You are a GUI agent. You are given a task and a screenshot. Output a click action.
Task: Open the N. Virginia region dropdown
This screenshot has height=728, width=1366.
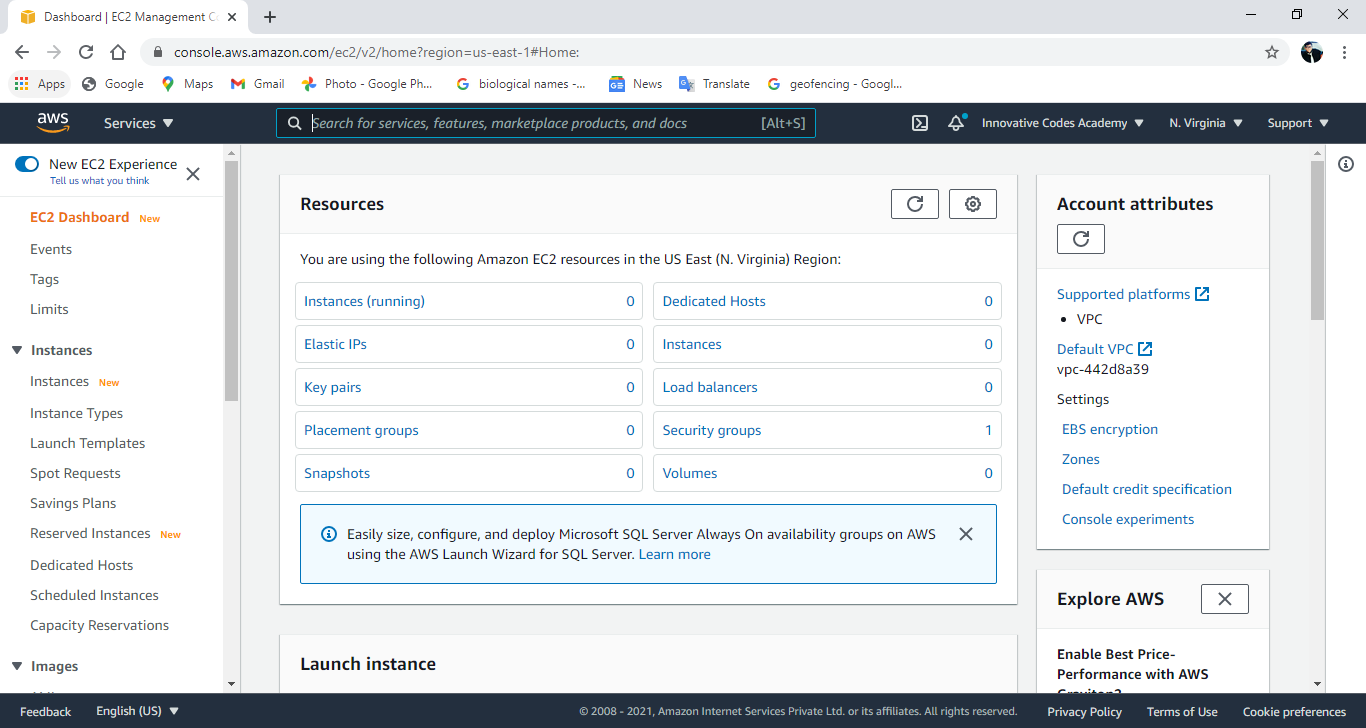1204,122
